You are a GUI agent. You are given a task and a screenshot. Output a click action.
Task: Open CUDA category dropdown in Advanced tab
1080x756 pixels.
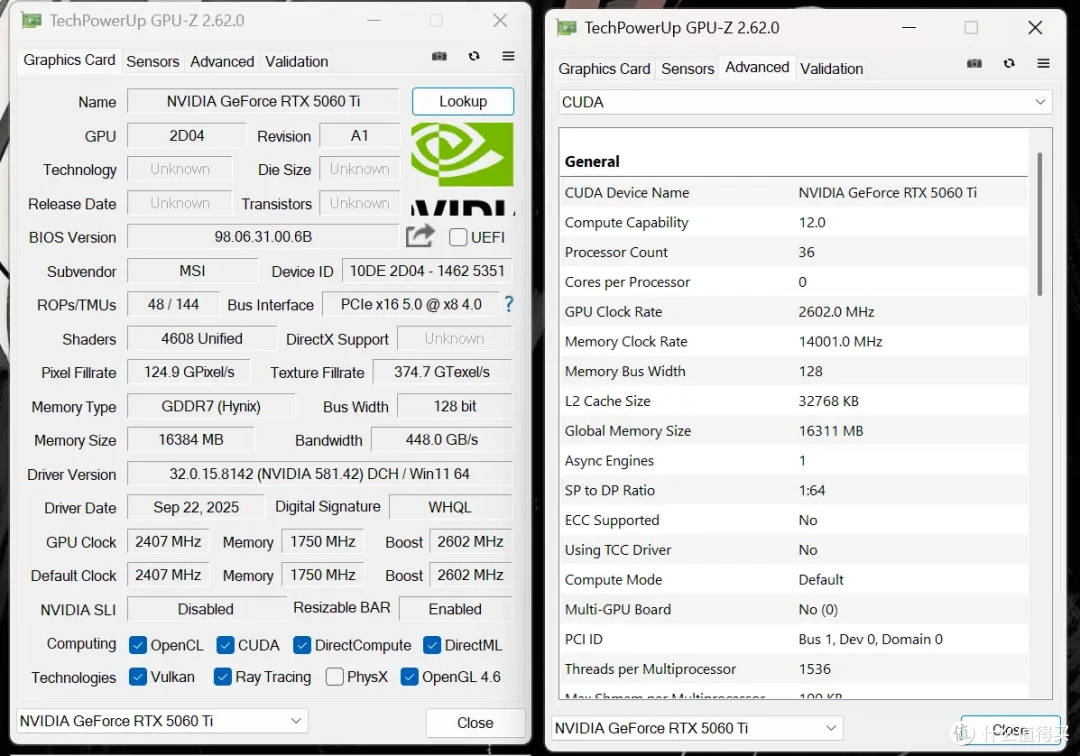[x=805, y=102]
